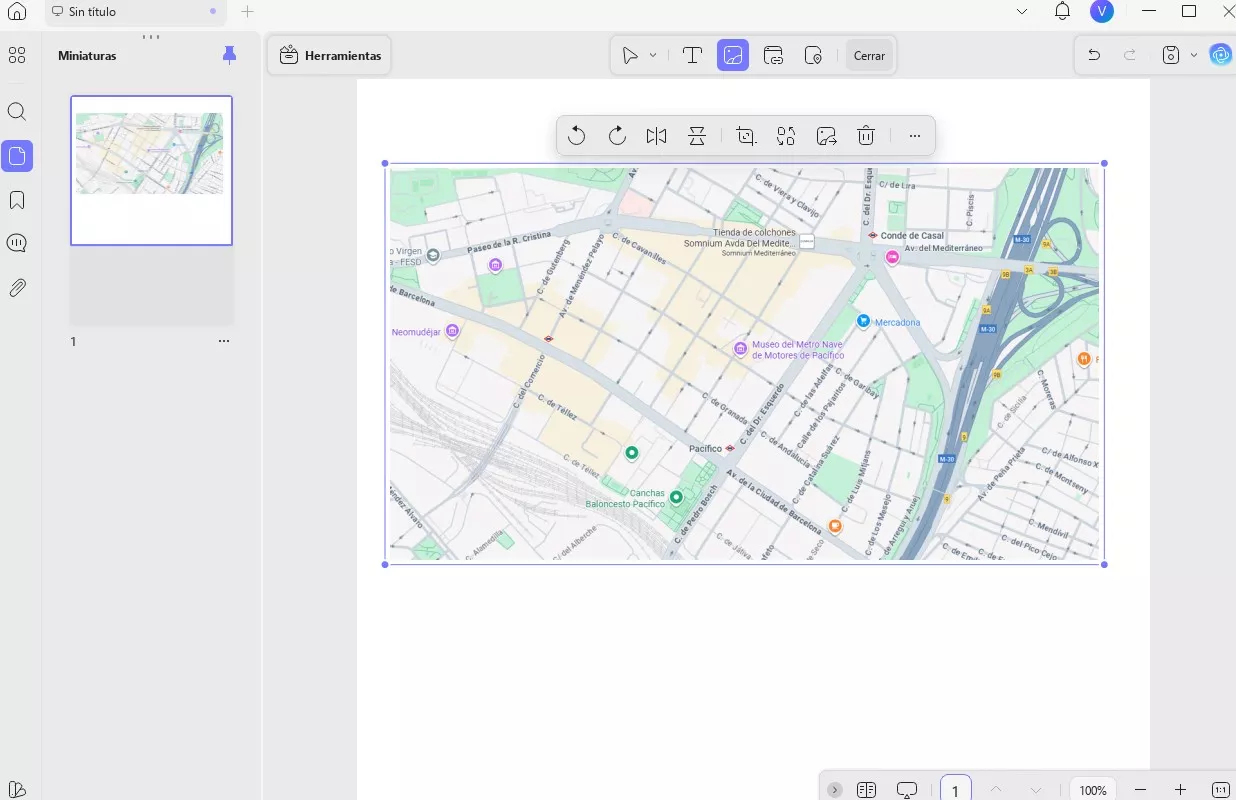The image size is (1236, 800).
Task: Open the page display layout icon
Action: click(x=867, y=790)
